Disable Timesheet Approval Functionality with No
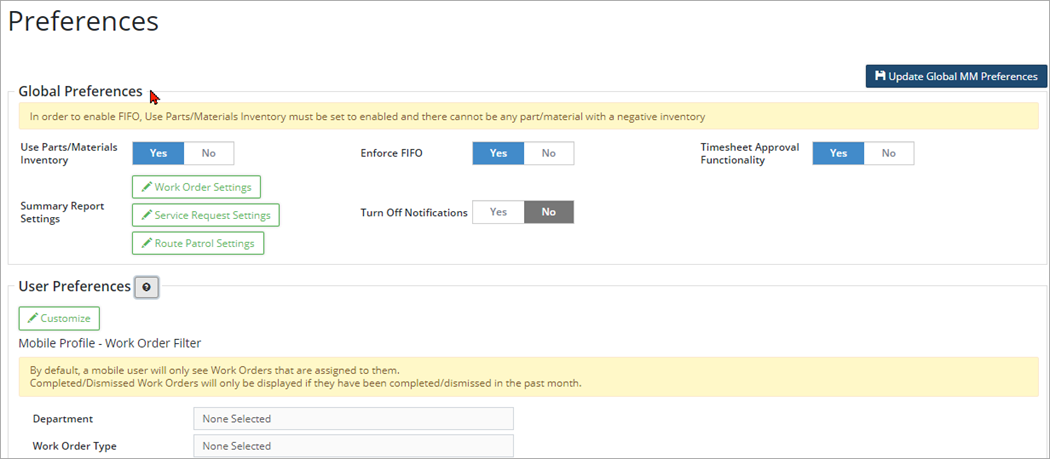Screen dimensions: 1050x459 point(888,153)
